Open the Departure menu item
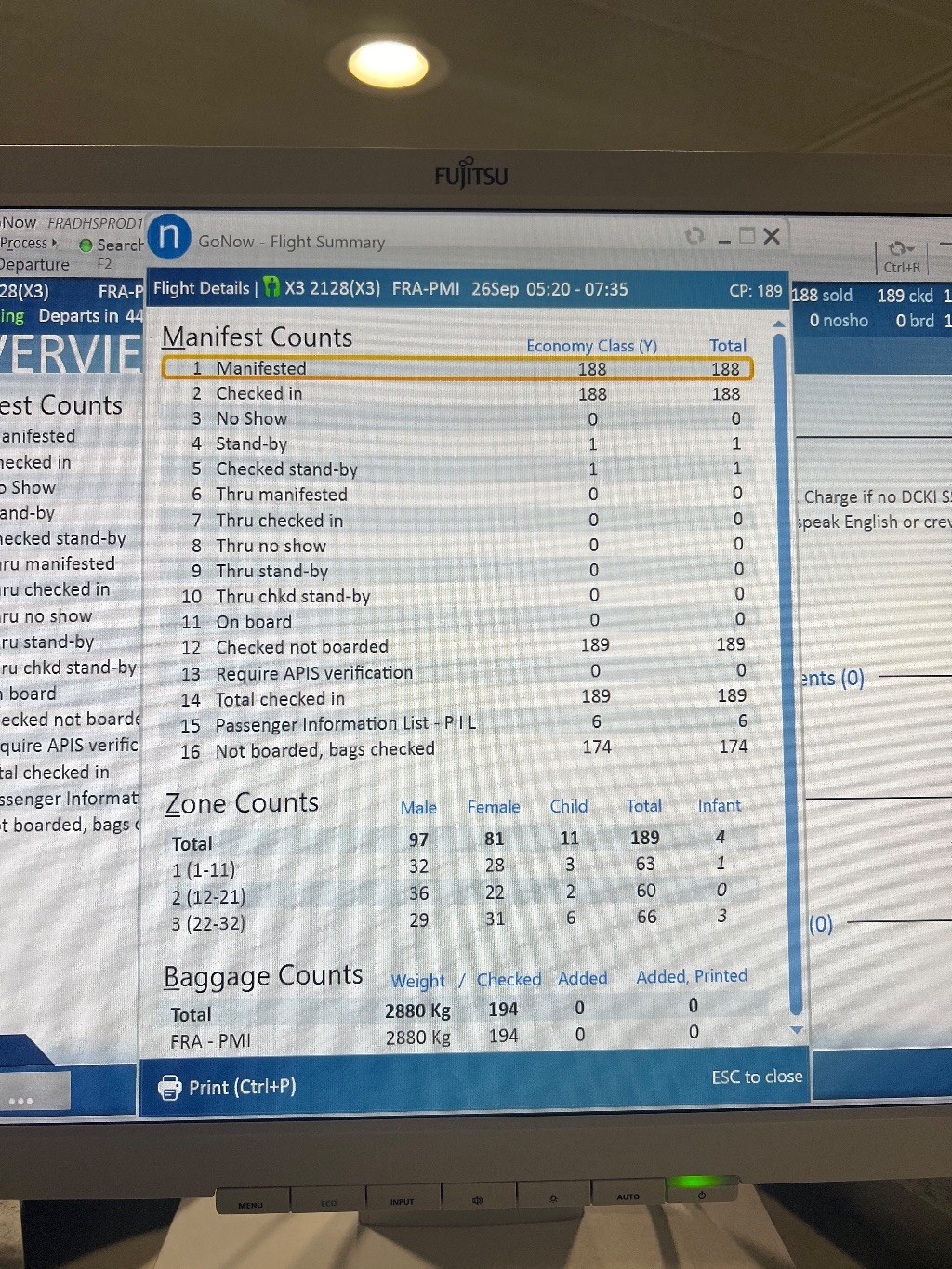The width and height of the screenshot is (952, 1269). [x=35, y=265]
